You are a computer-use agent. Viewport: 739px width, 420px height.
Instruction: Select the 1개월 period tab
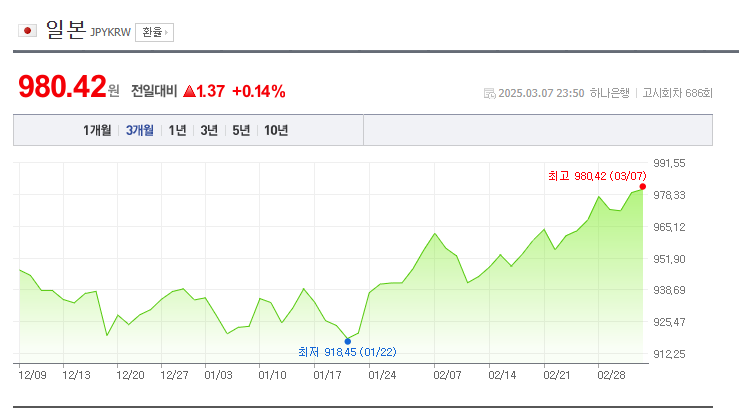point(97,130)
